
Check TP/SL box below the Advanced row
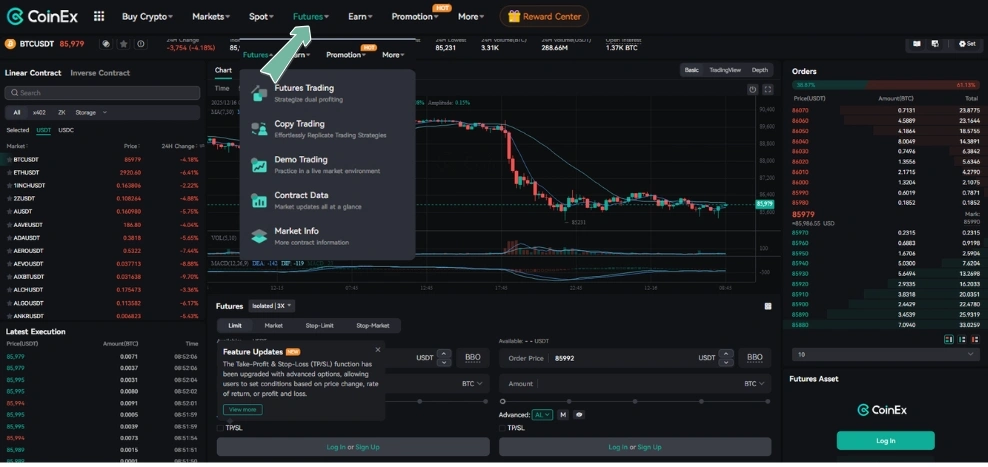coord(502,428)
